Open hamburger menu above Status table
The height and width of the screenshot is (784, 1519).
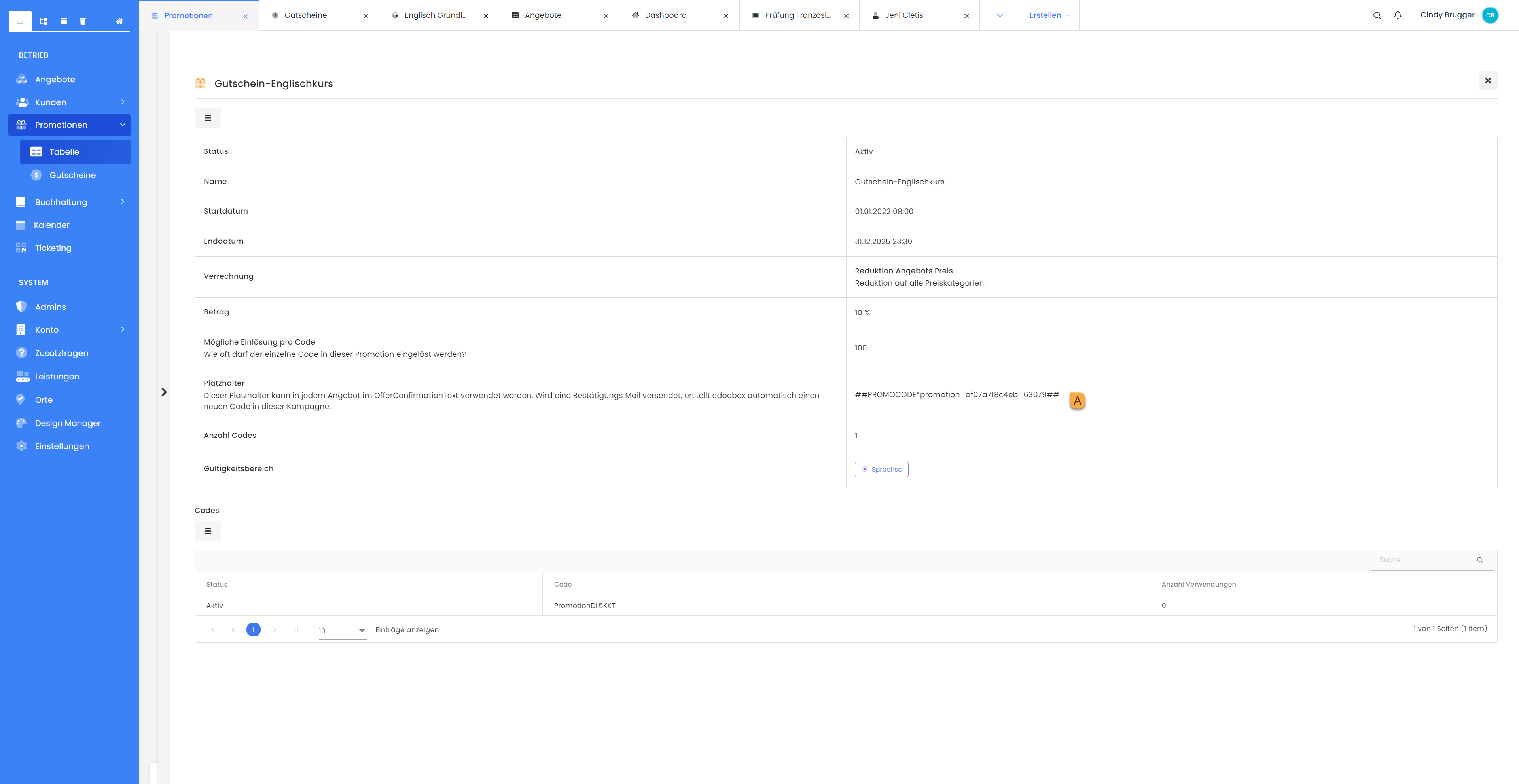tap(208, 118)
